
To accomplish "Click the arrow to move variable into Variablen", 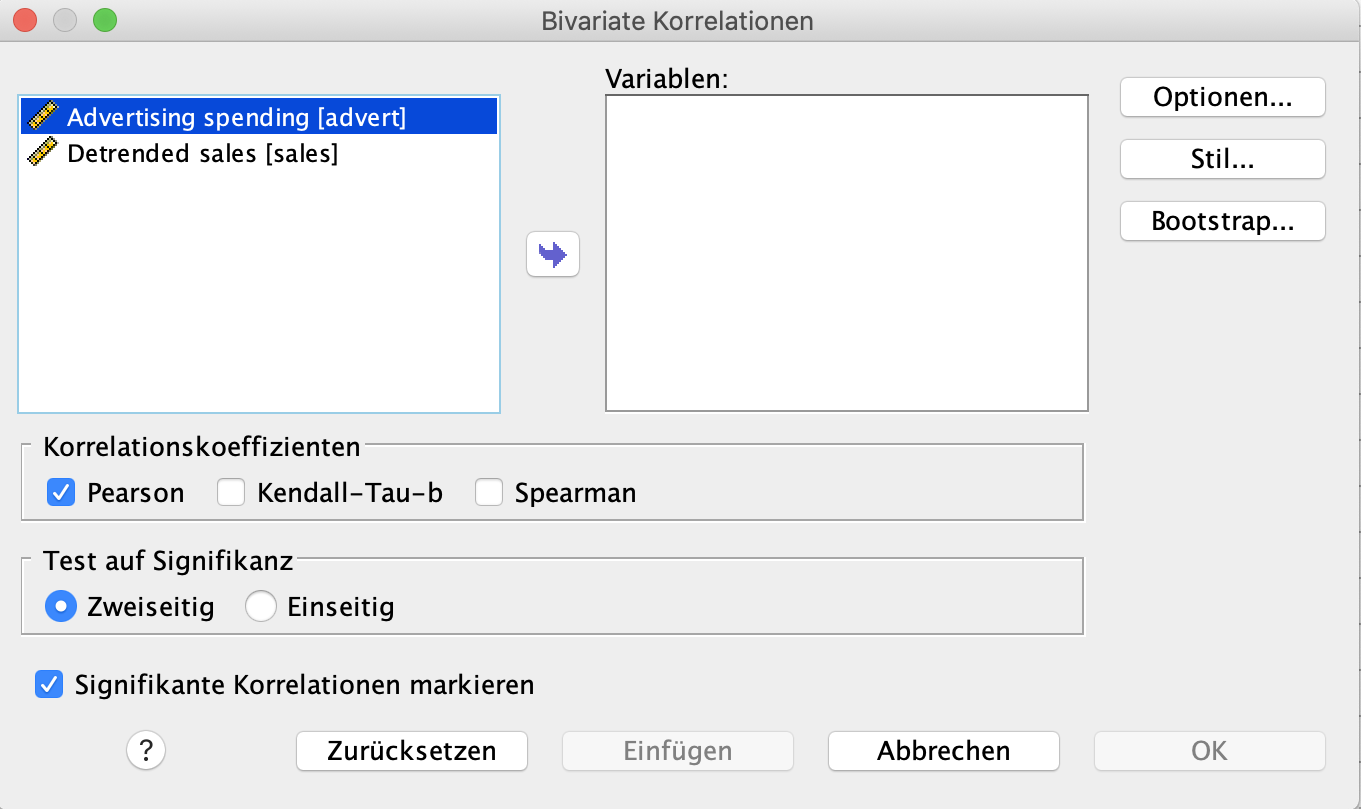I will coord(552,254).
